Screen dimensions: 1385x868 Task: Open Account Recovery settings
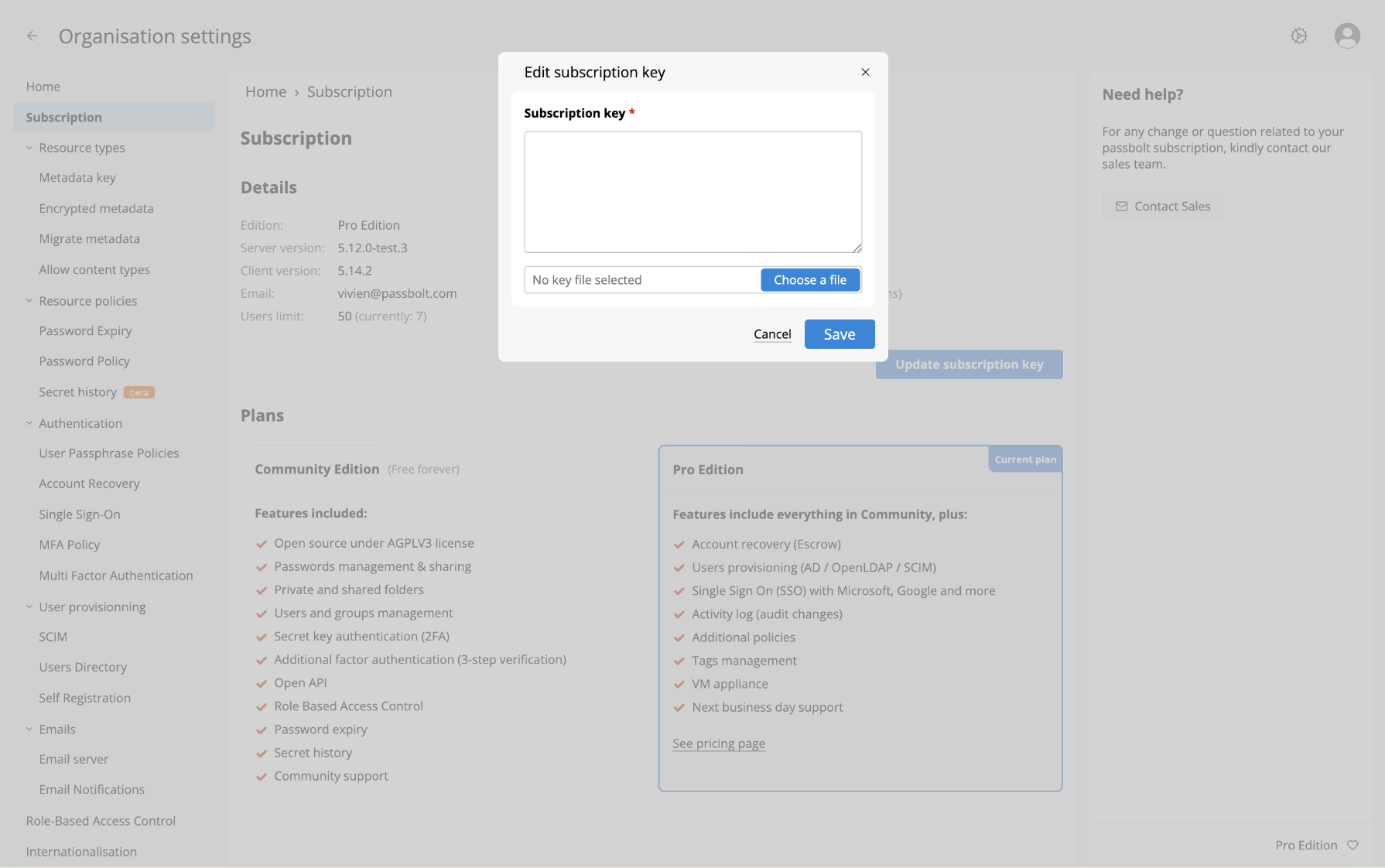point(90,484)
